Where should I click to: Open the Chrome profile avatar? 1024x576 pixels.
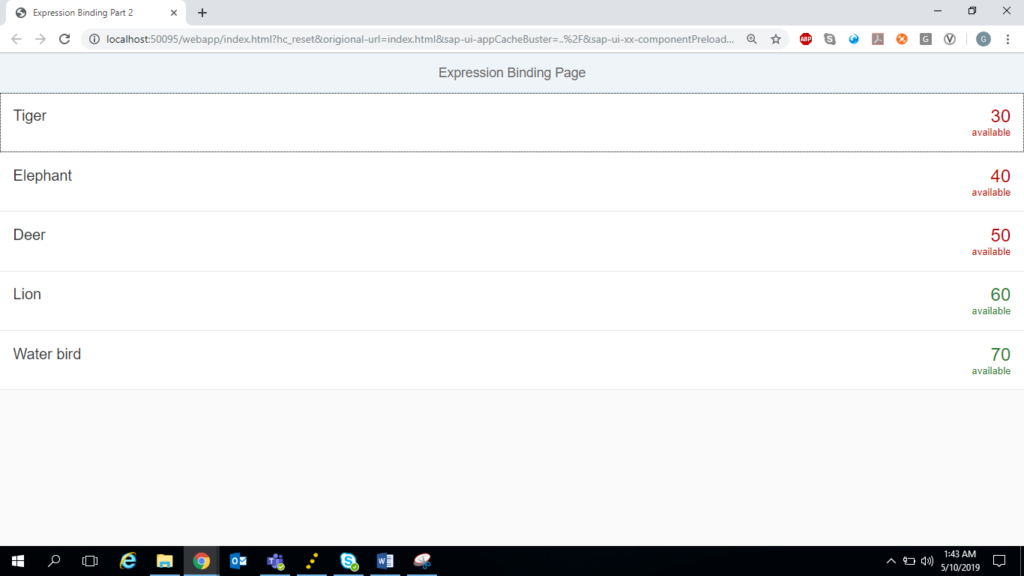tap(984, 39)
